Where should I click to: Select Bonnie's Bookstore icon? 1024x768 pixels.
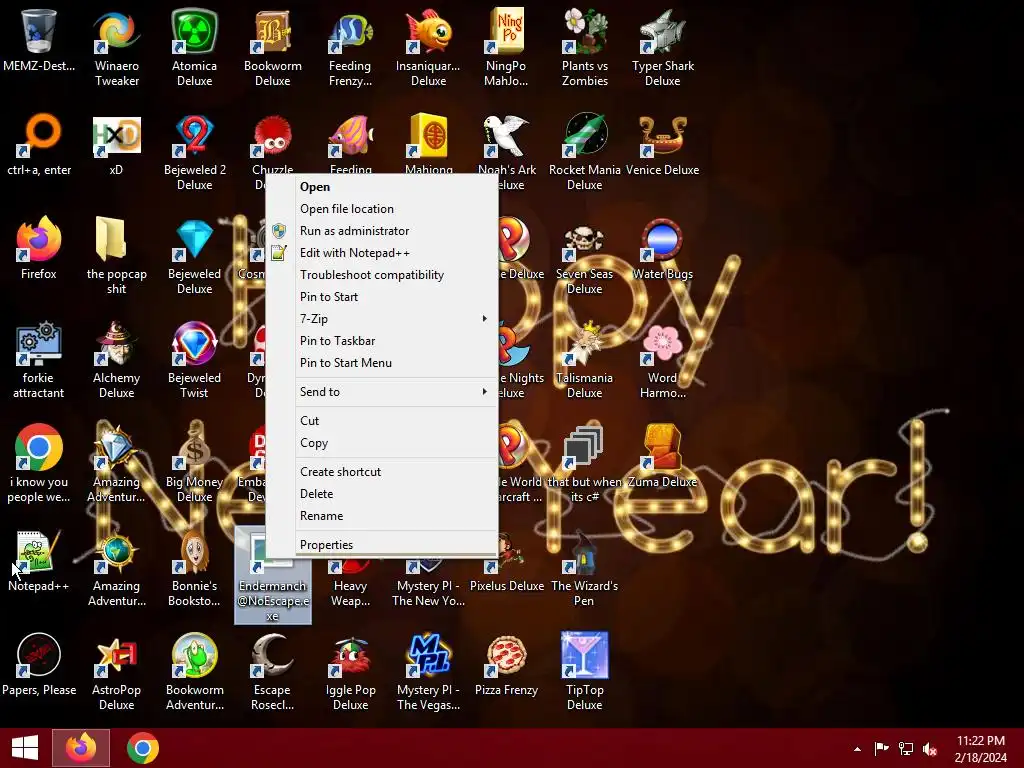194,551
